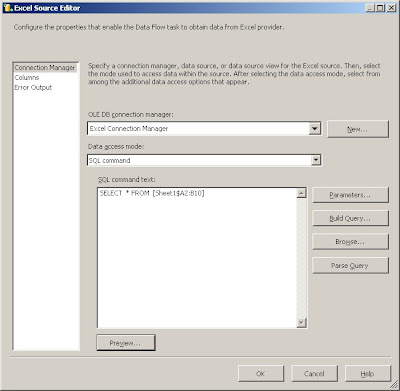Minimize the Excel Source Editor window
The width and height of the screenshot is (400, 391).
point(370,8)
